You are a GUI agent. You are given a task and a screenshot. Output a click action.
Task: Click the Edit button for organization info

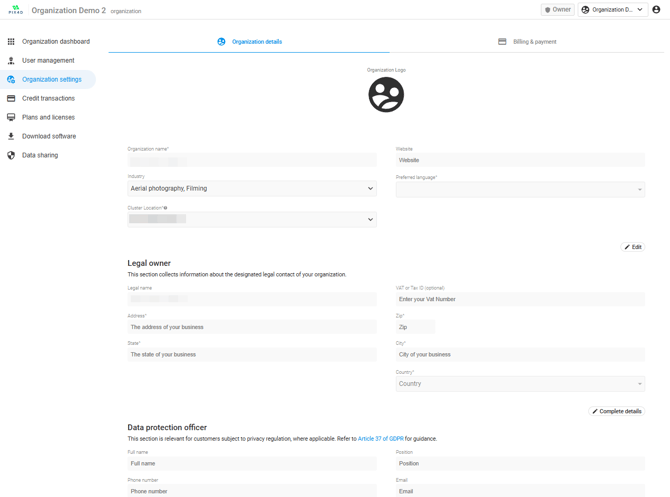point(633,247)
